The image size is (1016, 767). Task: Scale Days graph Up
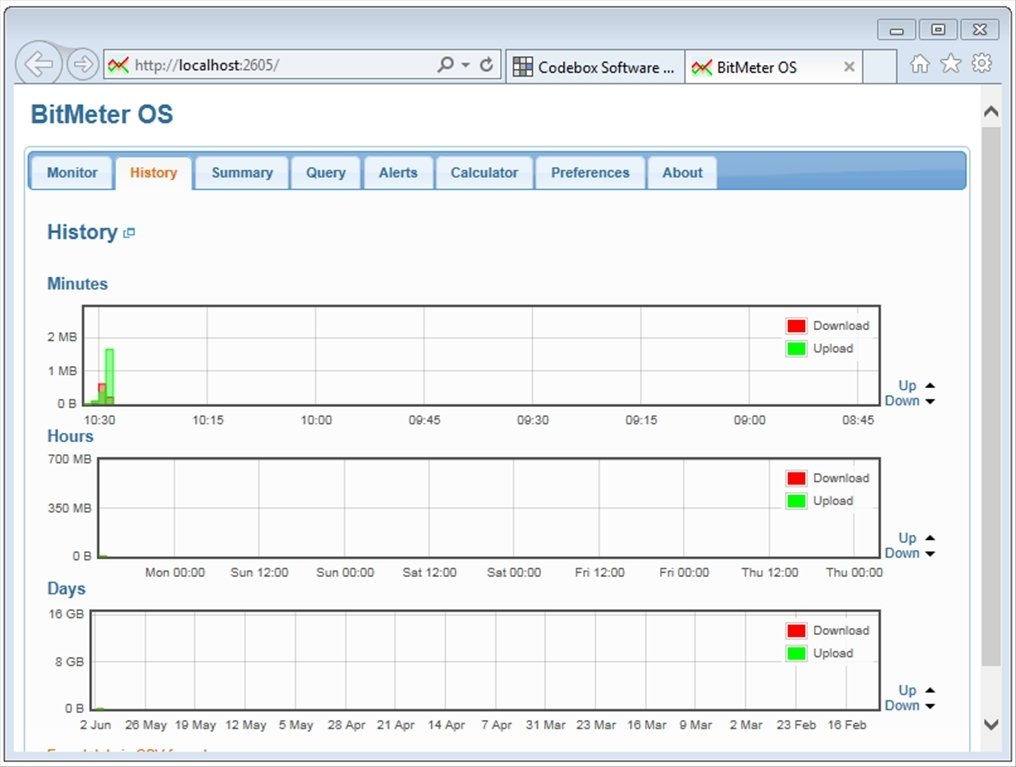point(907,690)
